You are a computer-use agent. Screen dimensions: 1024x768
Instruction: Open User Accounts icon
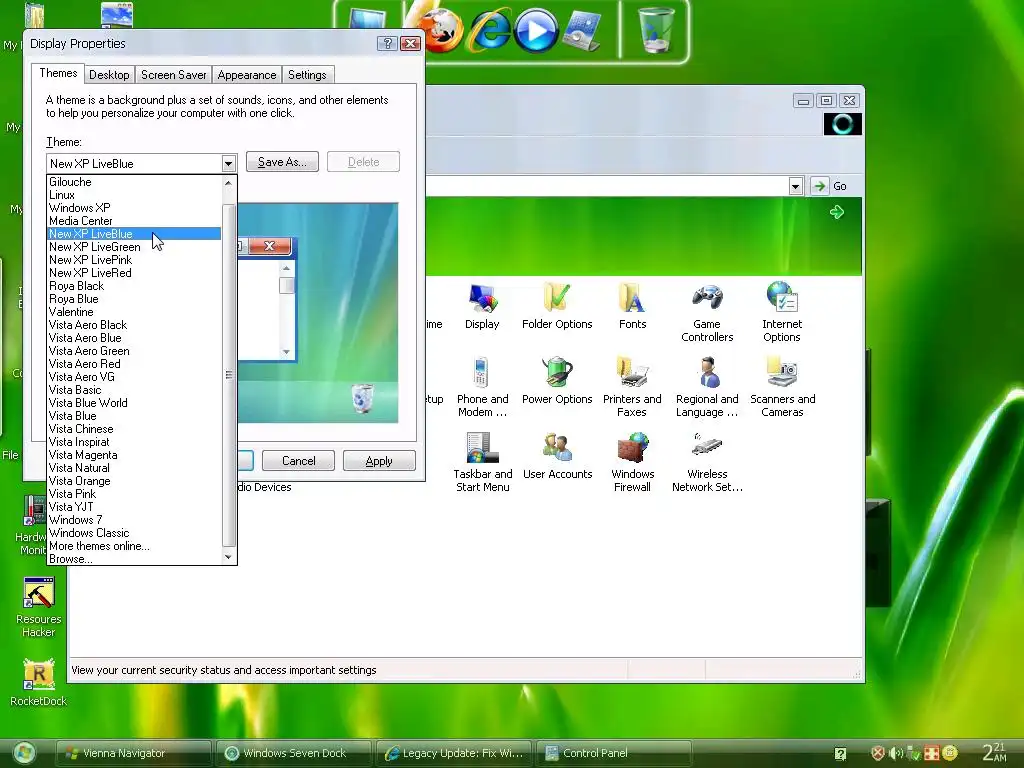click(x=557, y=456)
